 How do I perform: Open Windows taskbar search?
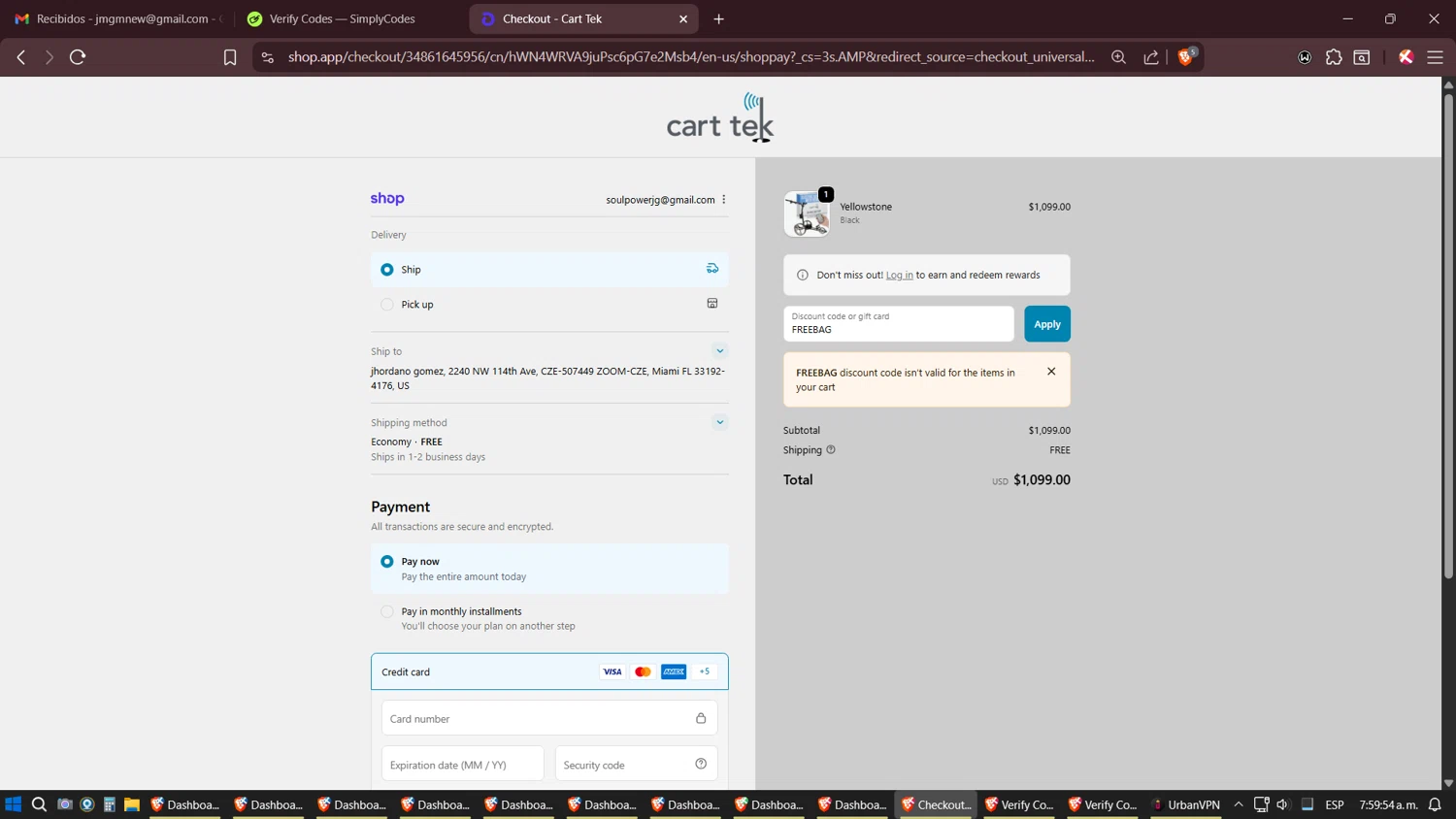point(39,804)
